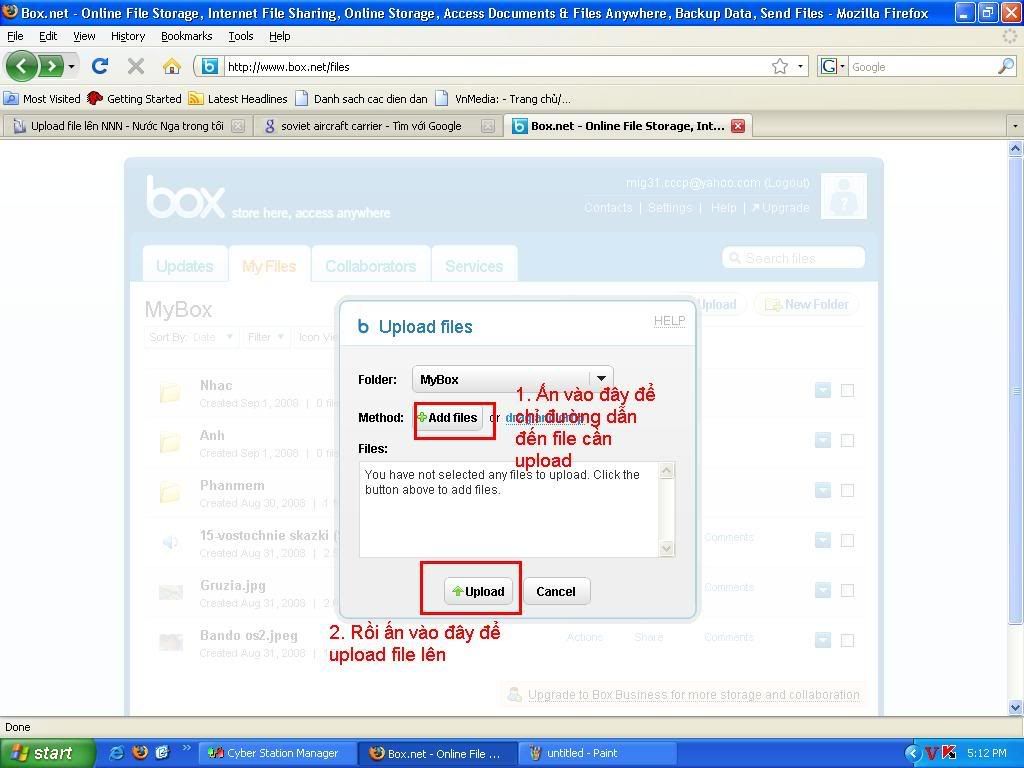Open Internet Explorer from quick launch
The height and width of the screenshot is (768, 1024).
pyautogui.click(x=117, y=753)
